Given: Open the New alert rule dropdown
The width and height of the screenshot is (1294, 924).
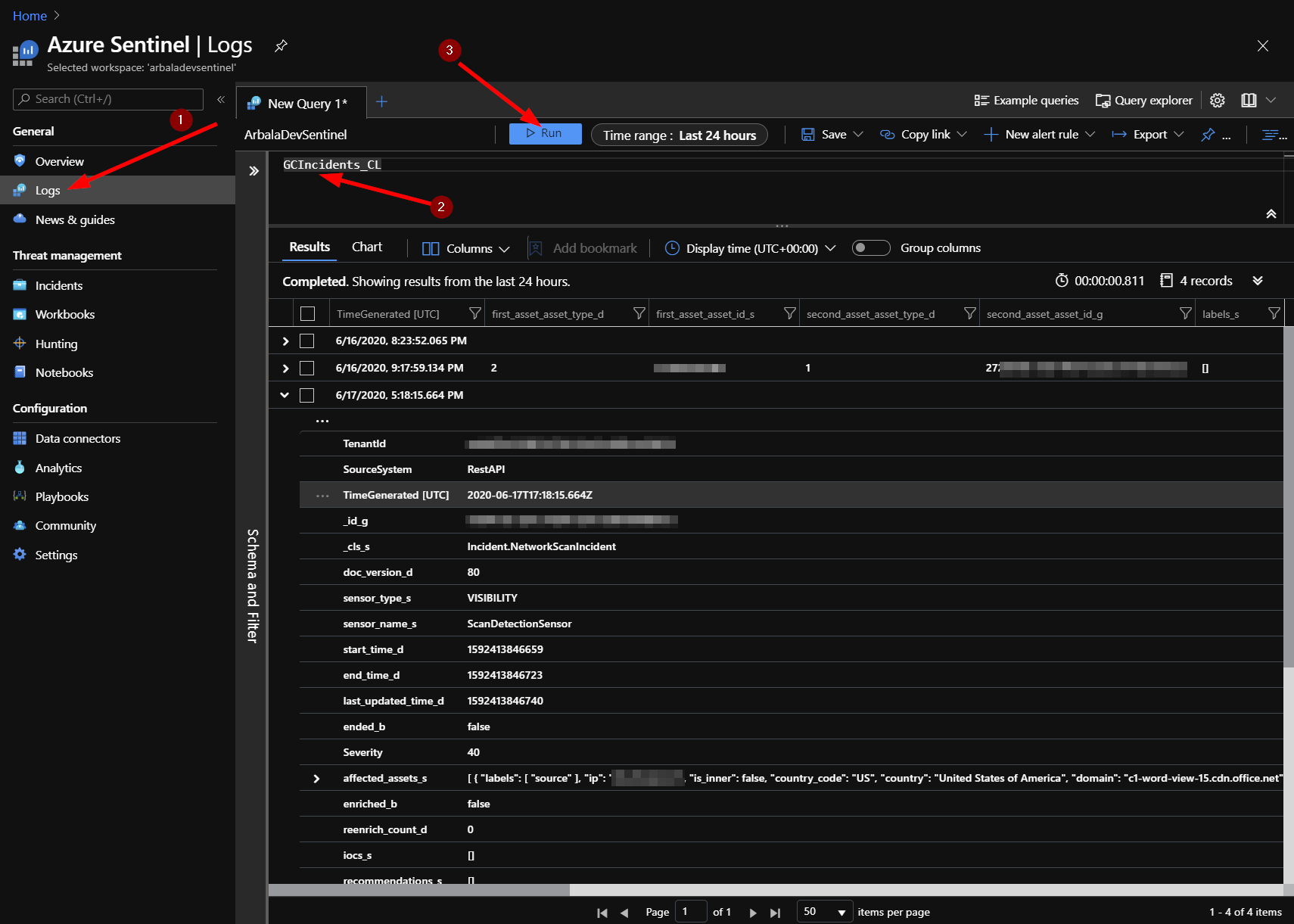Looking at the screenshot, I should click(1040, 135).
